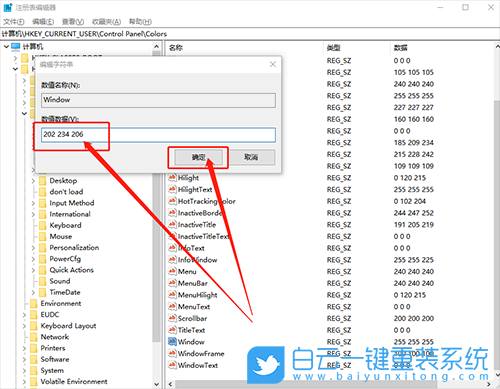The image size is (500, 389).
Task: Click the data value 255 255 225
Action: (414, 260)
